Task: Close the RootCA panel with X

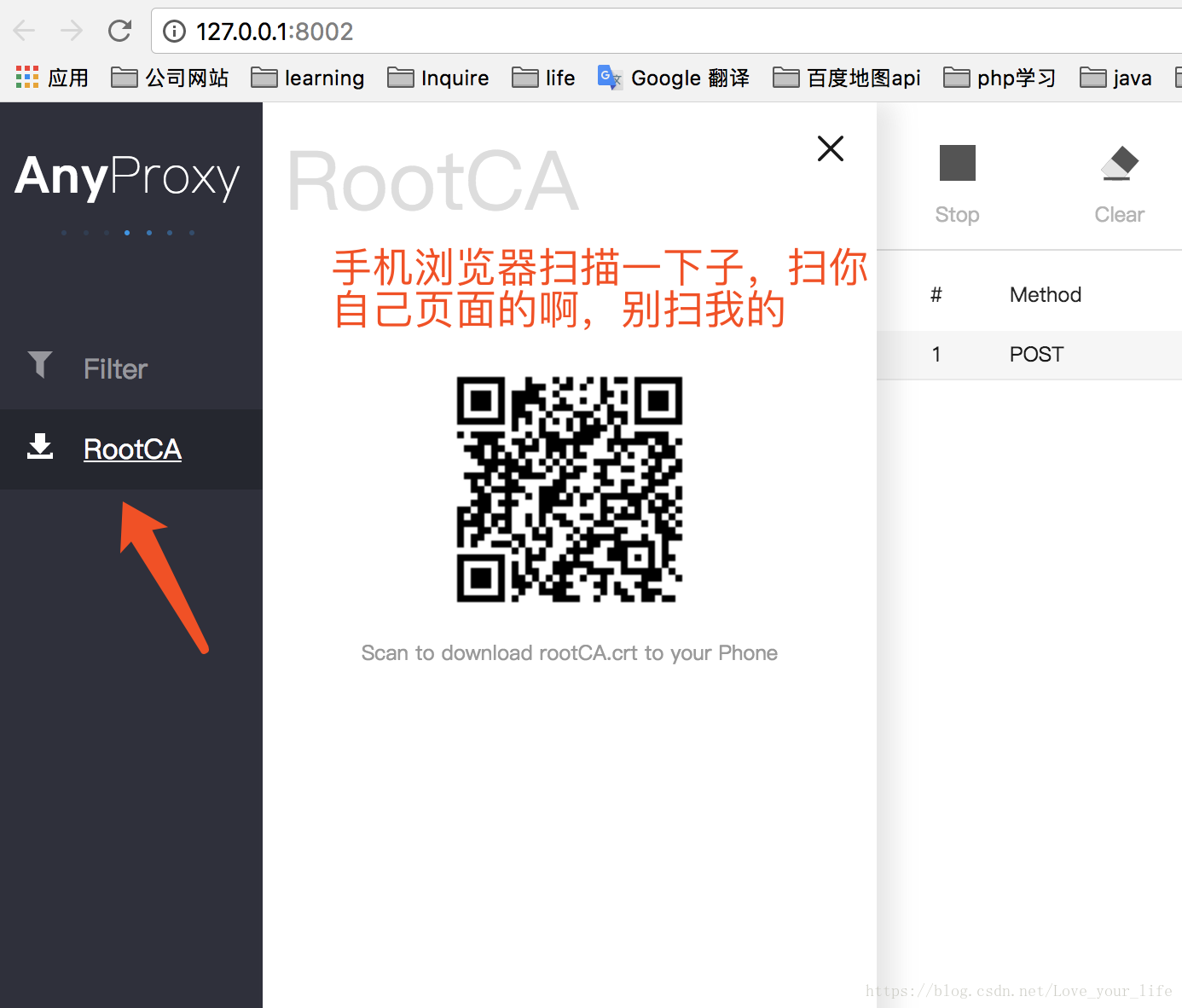Action: (x=831, y=148)
